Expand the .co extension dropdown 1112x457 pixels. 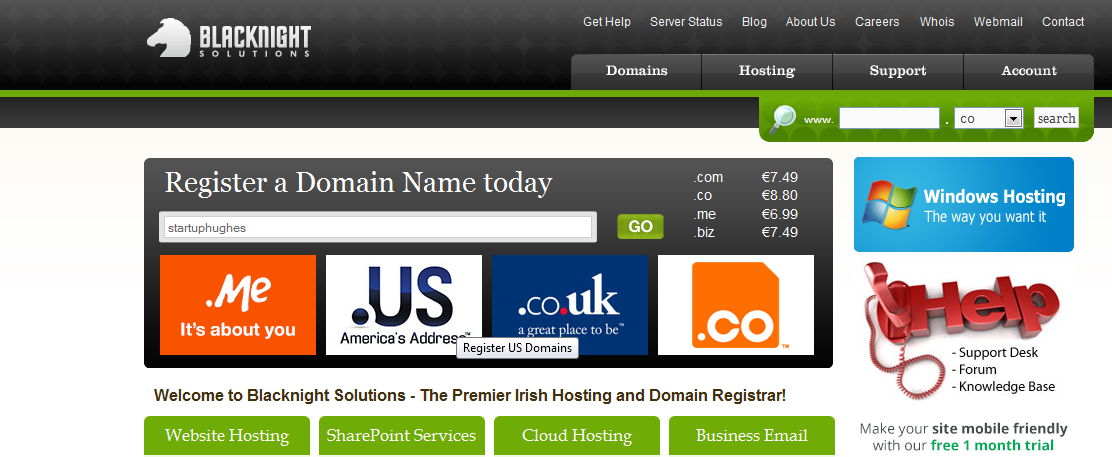click(989, 119)
